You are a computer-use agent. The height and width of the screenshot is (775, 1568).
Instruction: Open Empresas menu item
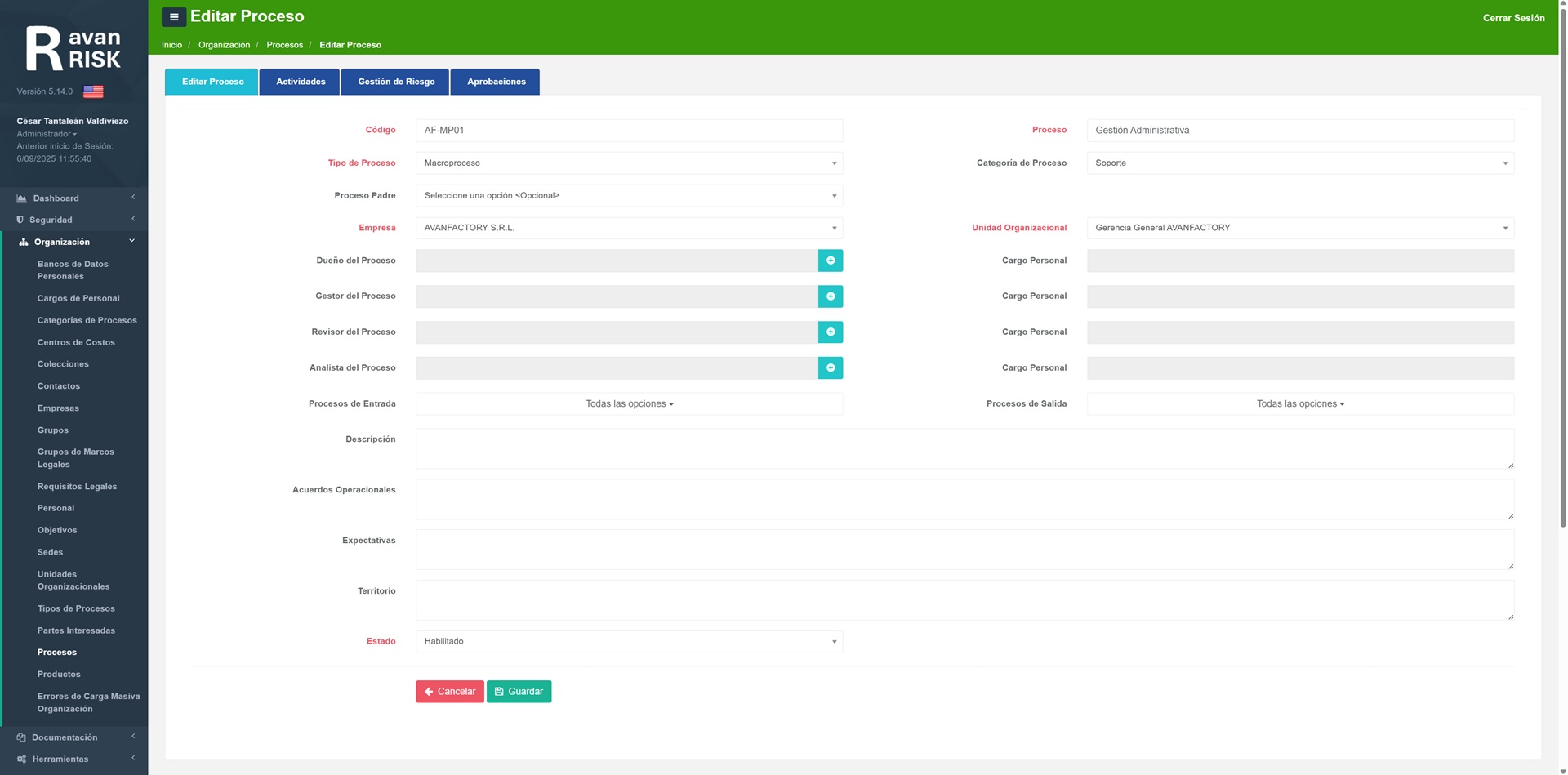58,408
